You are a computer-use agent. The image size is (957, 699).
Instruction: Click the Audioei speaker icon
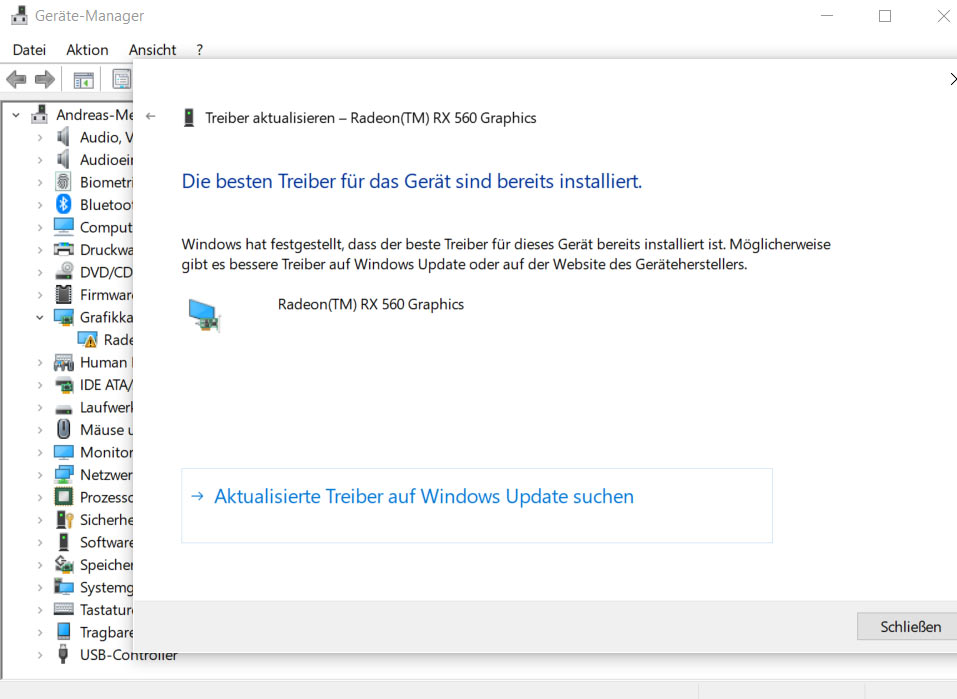click(63, 159)
